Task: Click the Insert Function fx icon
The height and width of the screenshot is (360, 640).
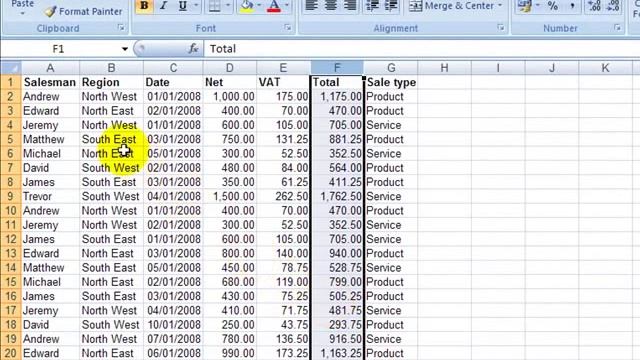Action: click(x=193, y=49)
